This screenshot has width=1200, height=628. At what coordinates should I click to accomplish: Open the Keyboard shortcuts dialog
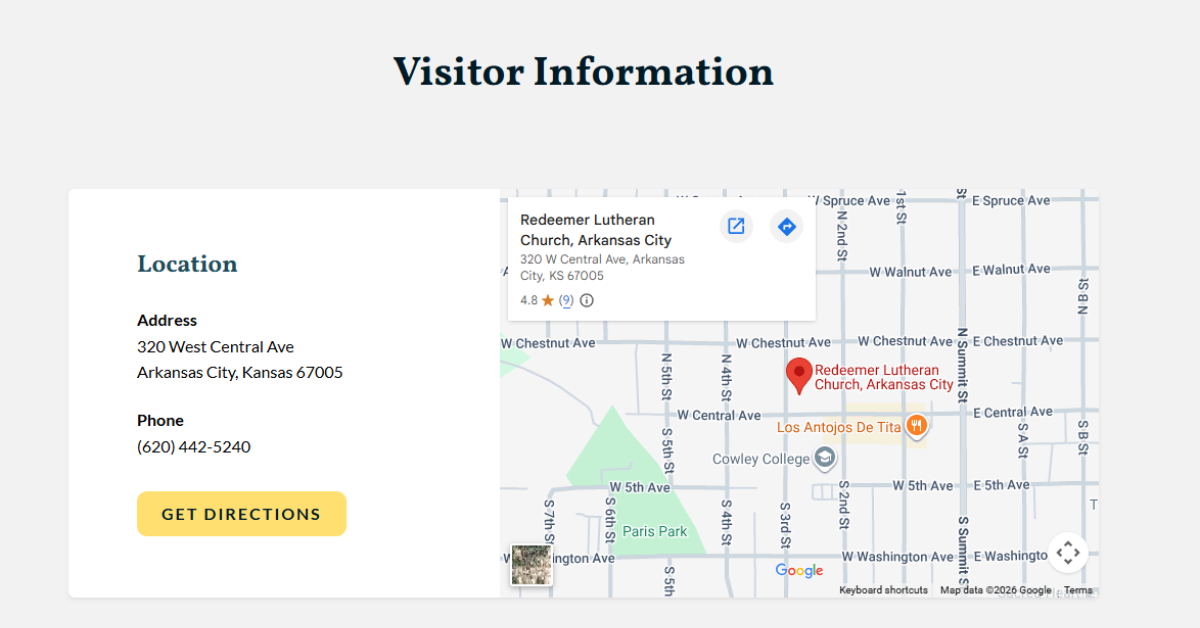pos(883,590)
